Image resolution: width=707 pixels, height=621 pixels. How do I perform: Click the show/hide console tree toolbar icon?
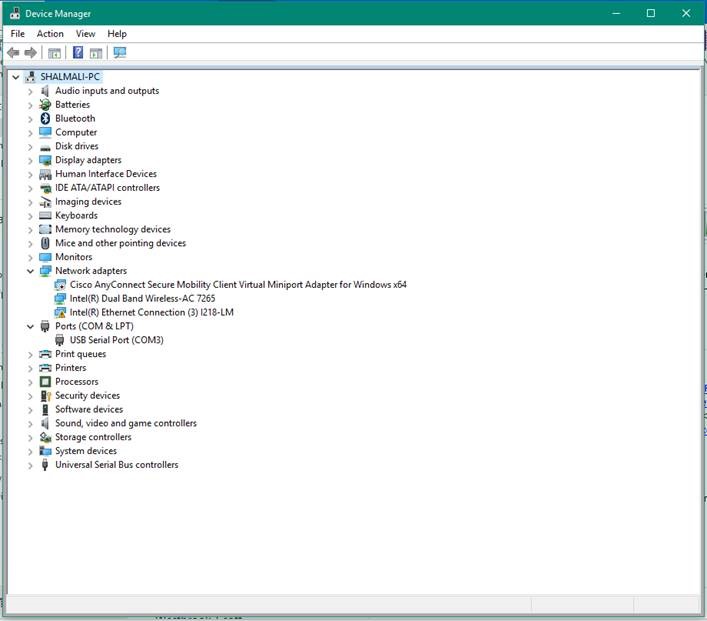pos(55,53)
